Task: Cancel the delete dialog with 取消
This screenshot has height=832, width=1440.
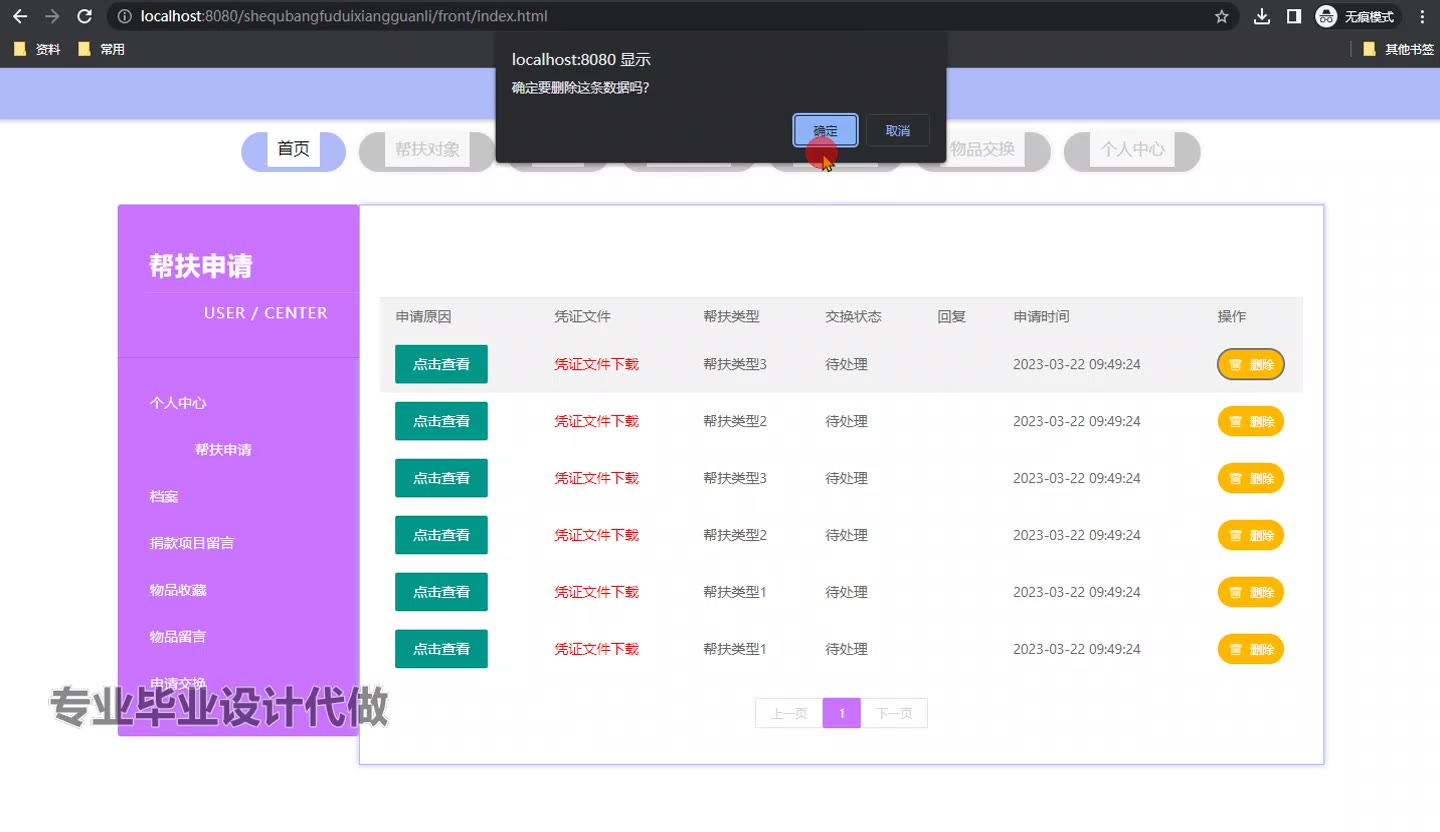Action: 897,131
